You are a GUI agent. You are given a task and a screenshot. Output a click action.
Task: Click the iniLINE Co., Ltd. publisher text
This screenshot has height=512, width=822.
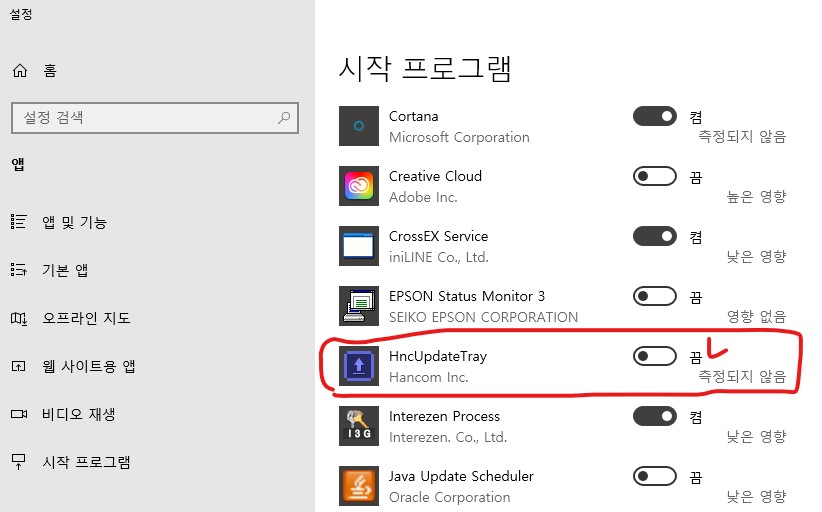439,257
